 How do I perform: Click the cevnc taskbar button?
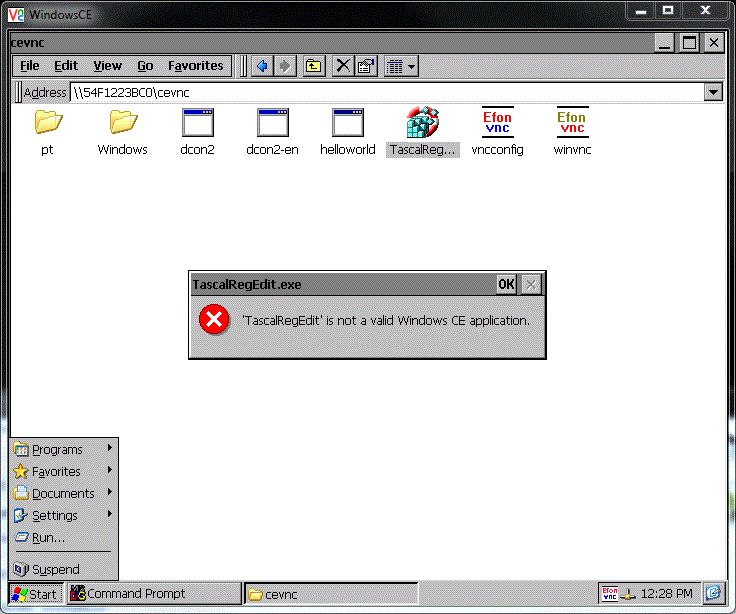(331, 594)
